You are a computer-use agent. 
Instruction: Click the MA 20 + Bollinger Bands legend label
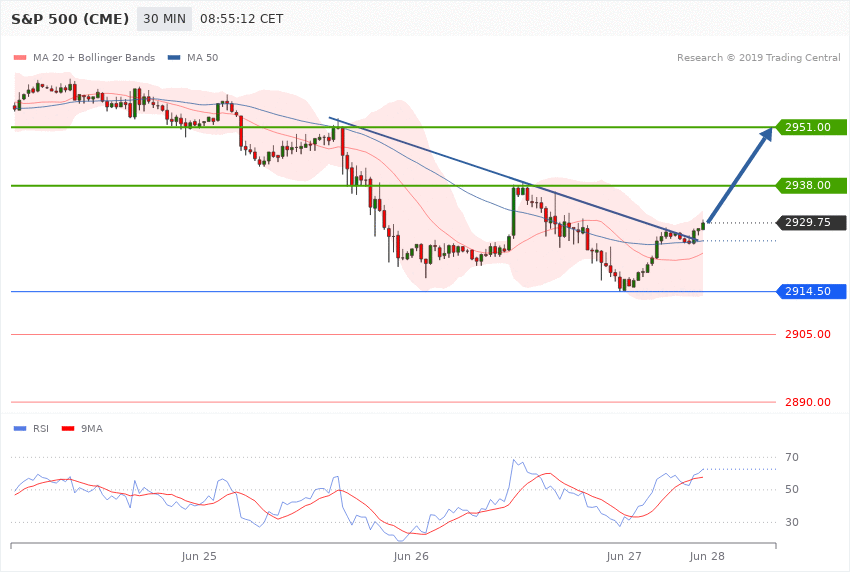(94, 57)
